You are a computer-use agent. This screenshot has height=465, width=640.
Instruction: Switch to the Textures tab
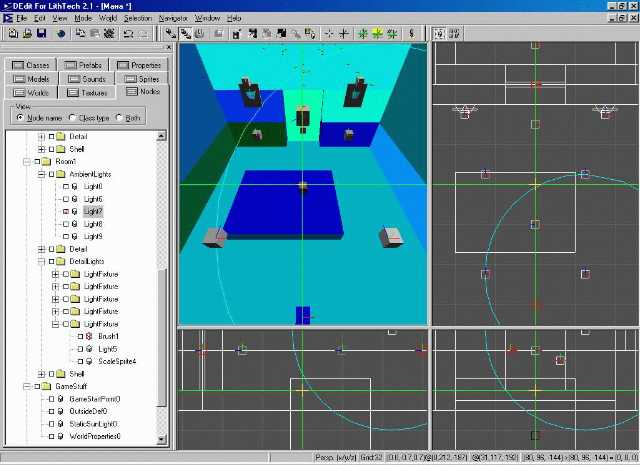(x=87, y=93)
